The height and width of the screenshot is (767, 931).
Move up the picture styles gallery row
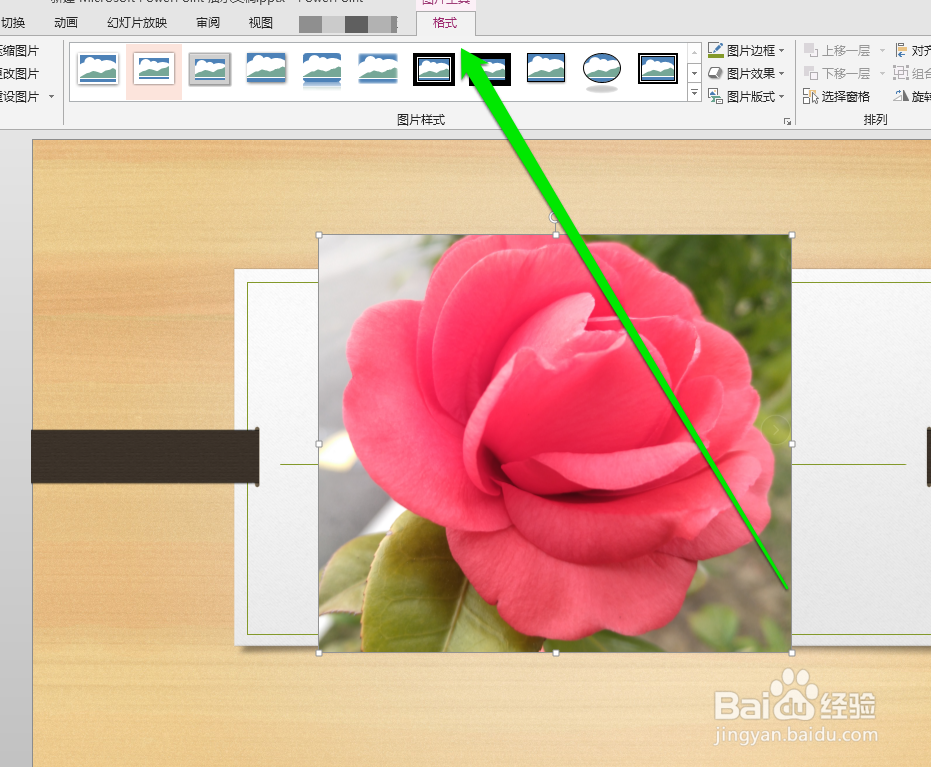(x=694, y=53)
